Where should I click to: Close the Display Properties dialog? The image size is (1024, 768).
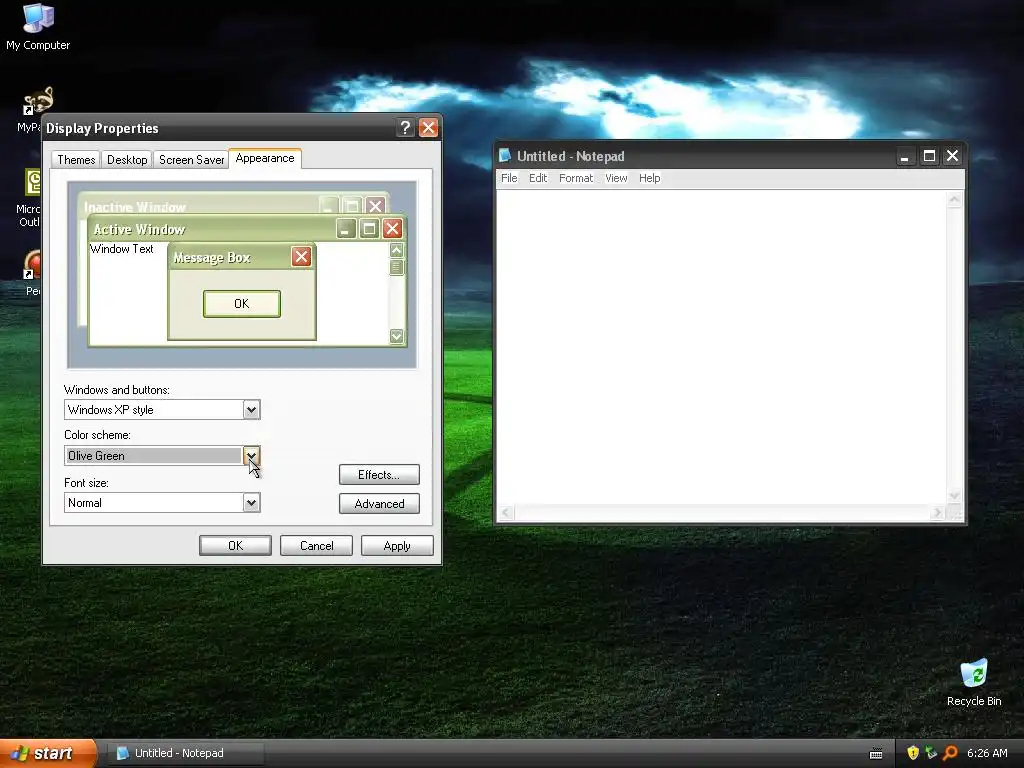[428, 127]
